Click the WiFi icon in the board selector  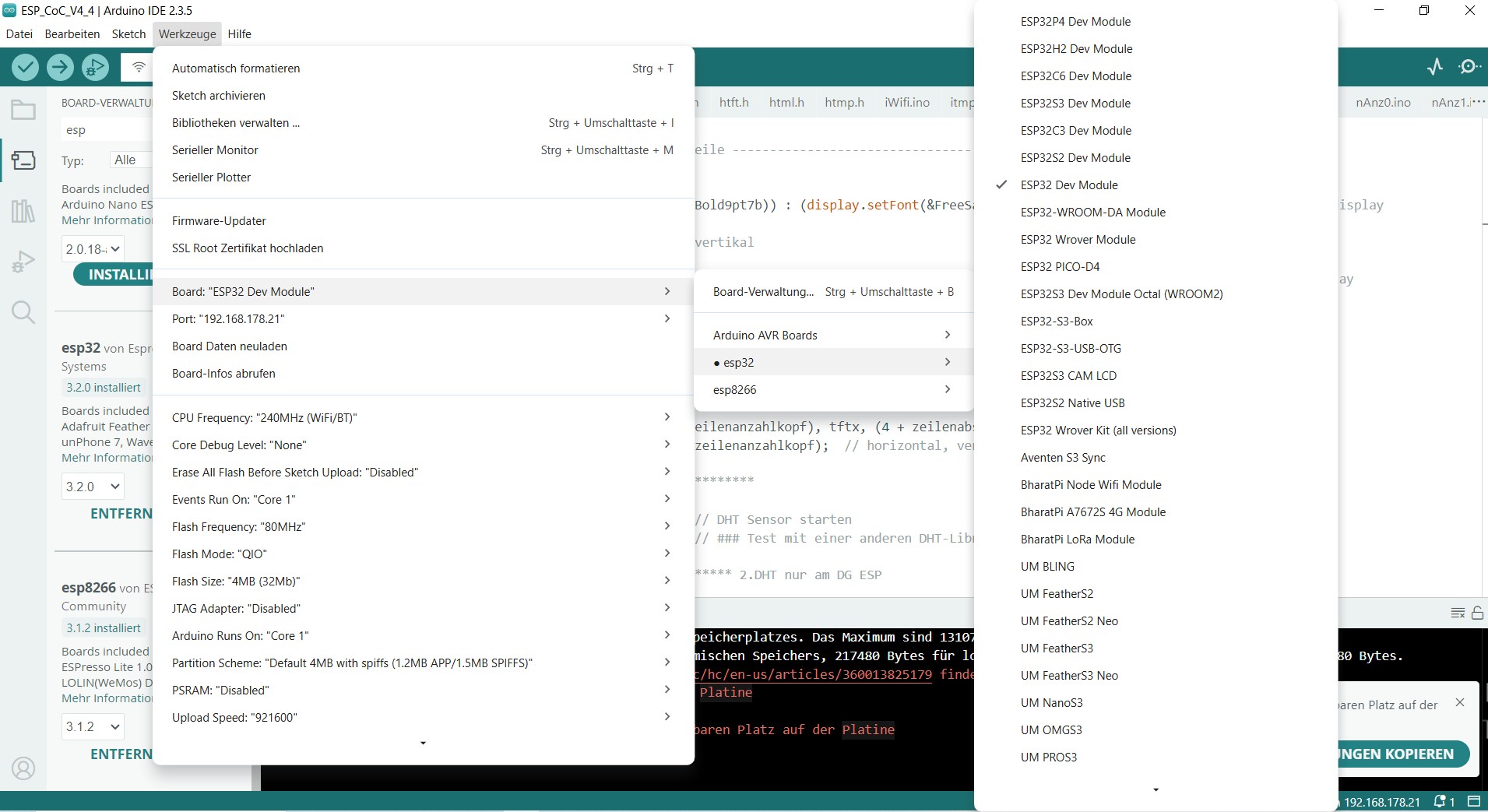click(x=139, y=68)
